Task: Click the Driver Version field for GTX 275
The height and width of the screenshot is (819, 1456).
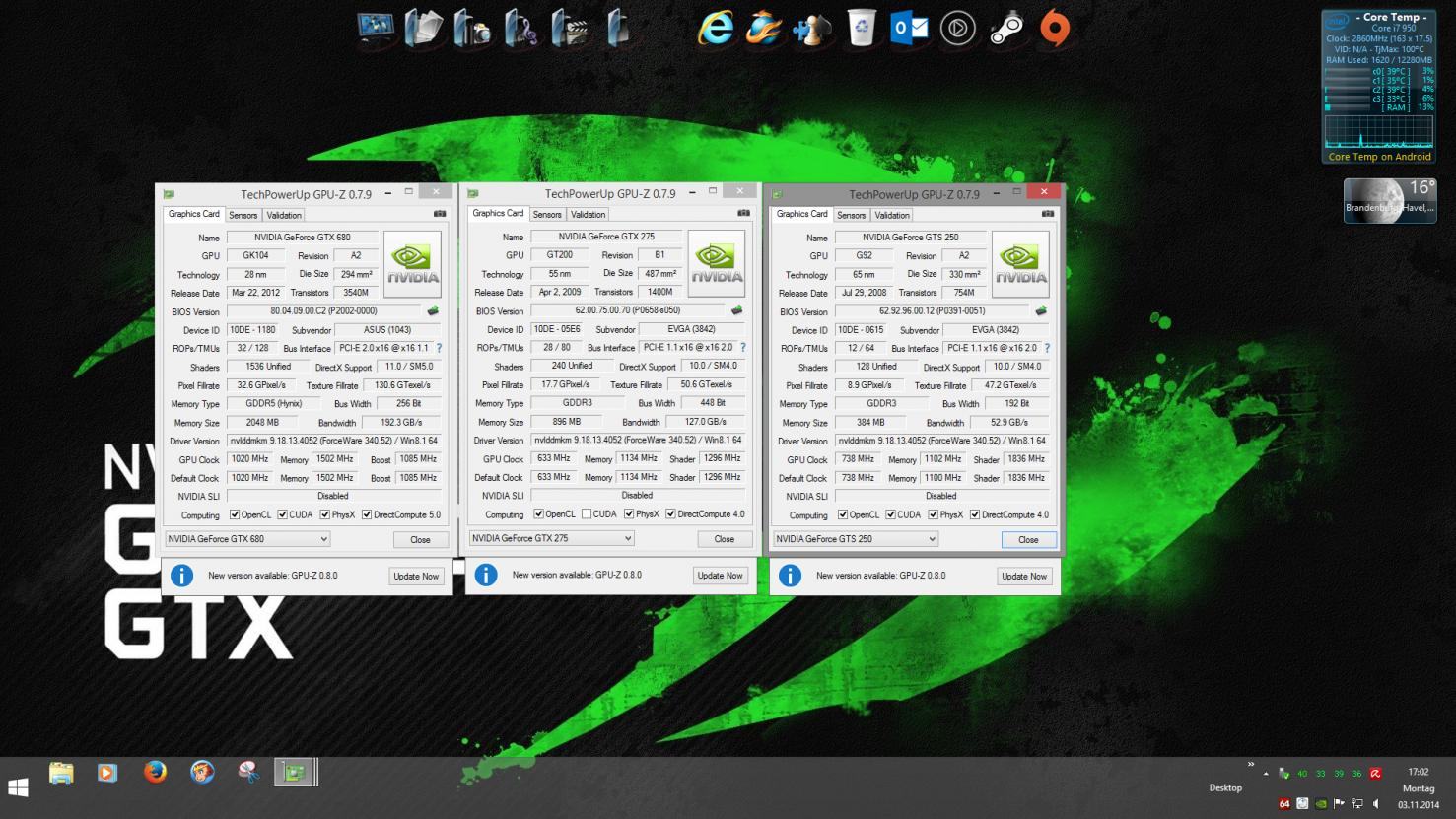Action: click(x=638, y=440)
